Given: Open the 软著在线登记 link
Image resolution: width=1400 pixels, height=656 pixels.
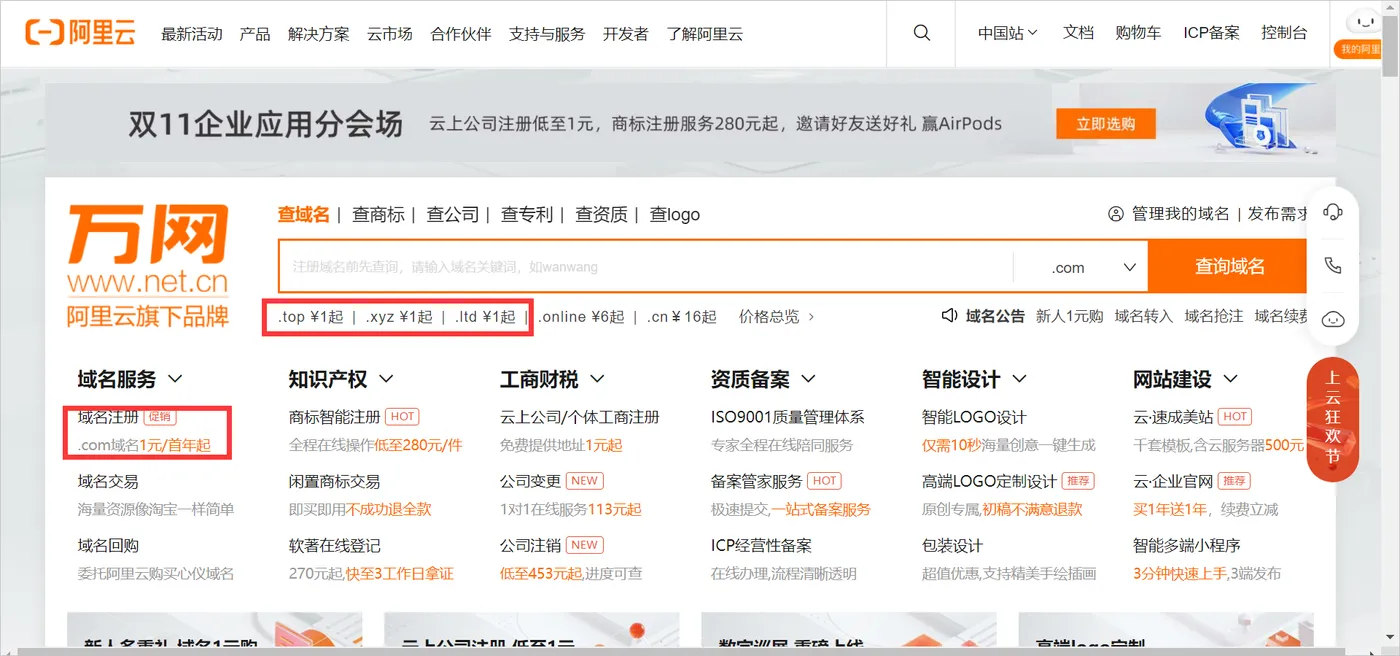Looking at the screenshot, I should [x=335, y=545].
